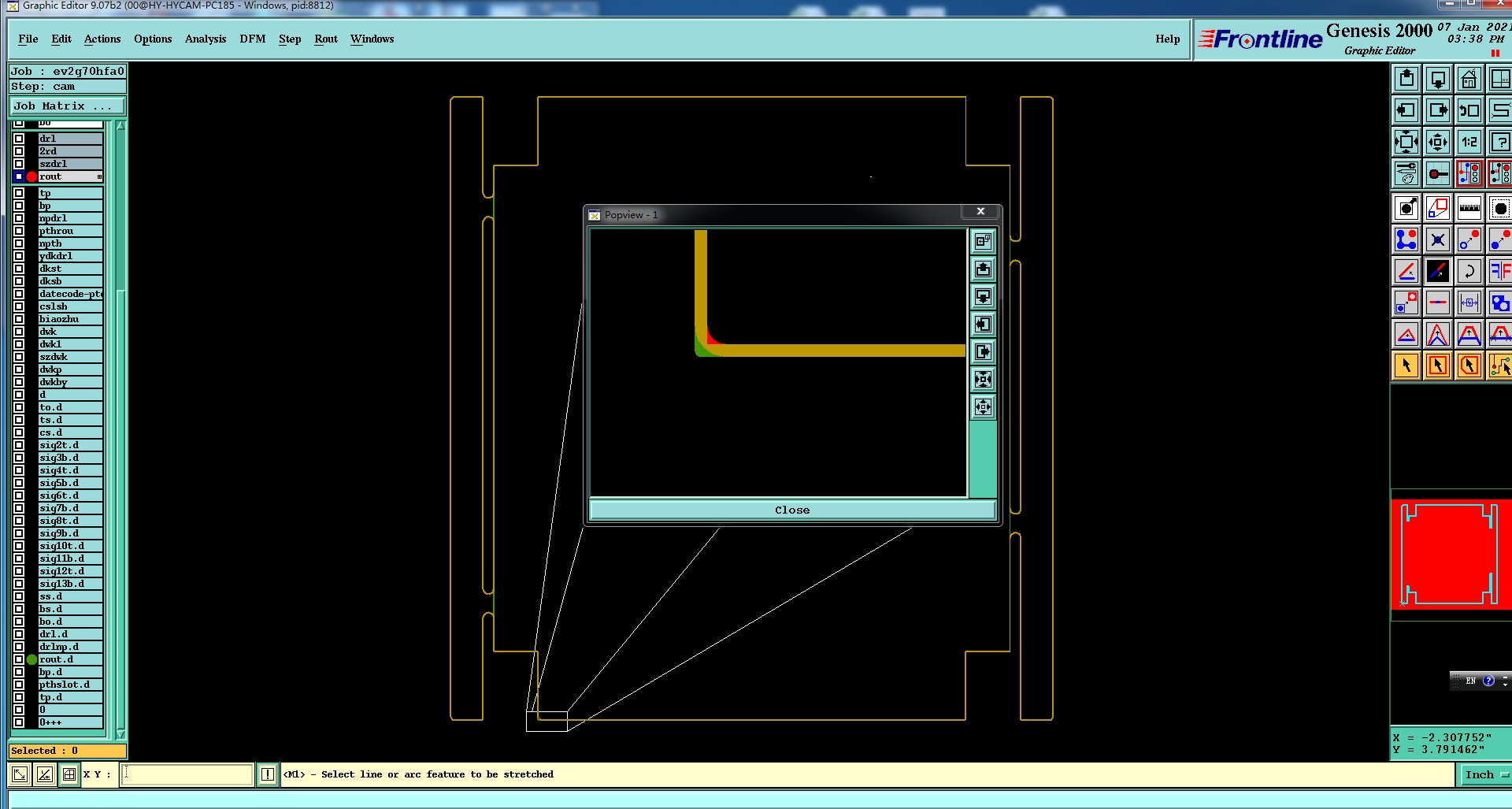Open the Inch units dropdown
Viewport: 1512px width, 809px height.
[x=1484, y=774]
